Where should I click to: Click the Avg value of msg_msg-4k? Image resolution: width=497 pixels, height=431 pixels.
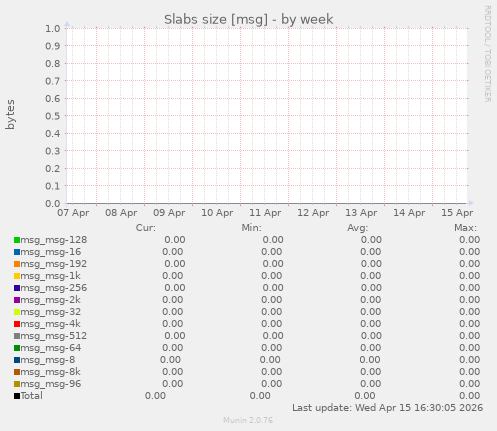pos(370,324)
